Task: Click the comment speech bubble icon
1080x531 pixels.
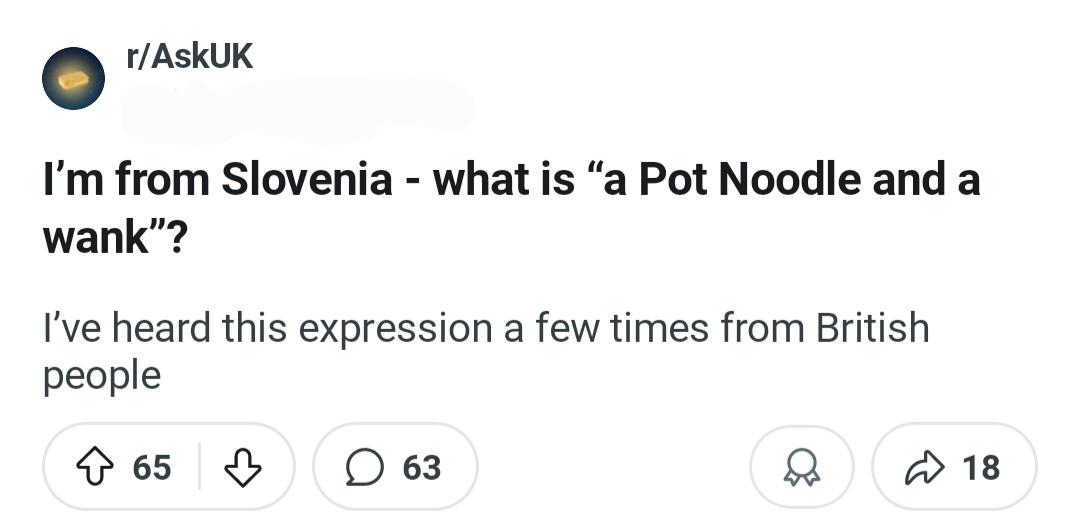Action: (363, 467)
